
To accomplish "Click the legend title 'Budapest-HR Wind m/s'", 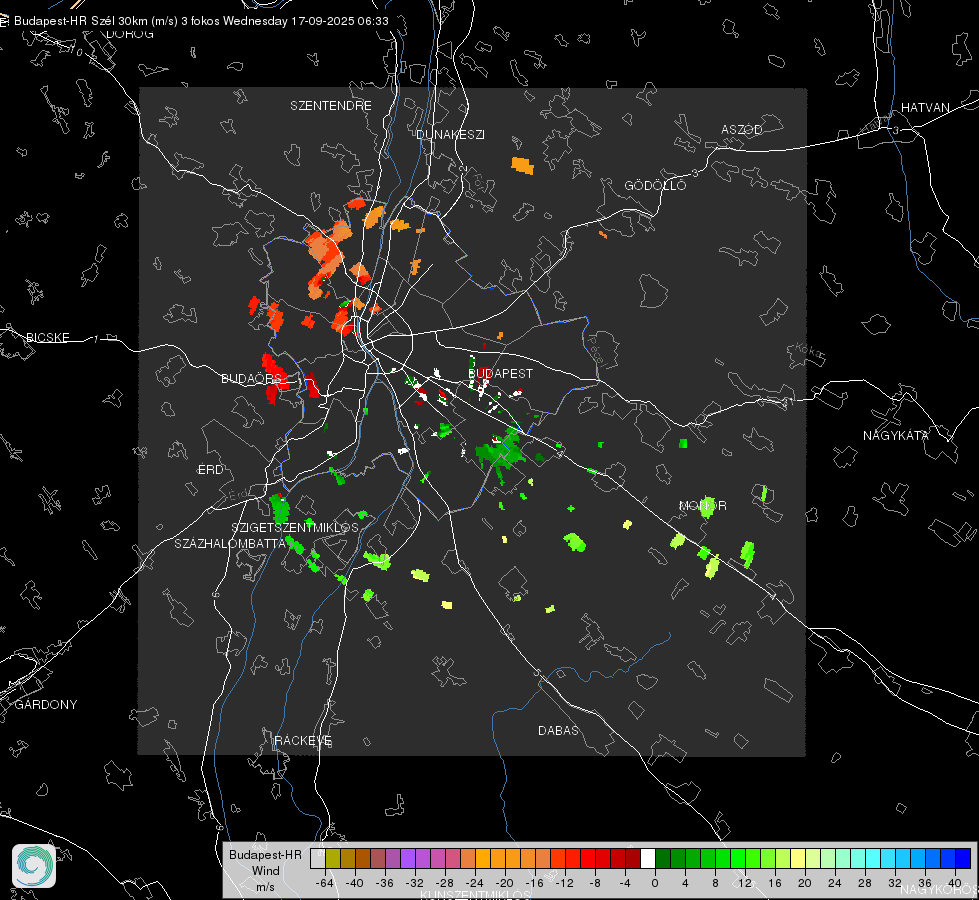I will tap(265, 871).
